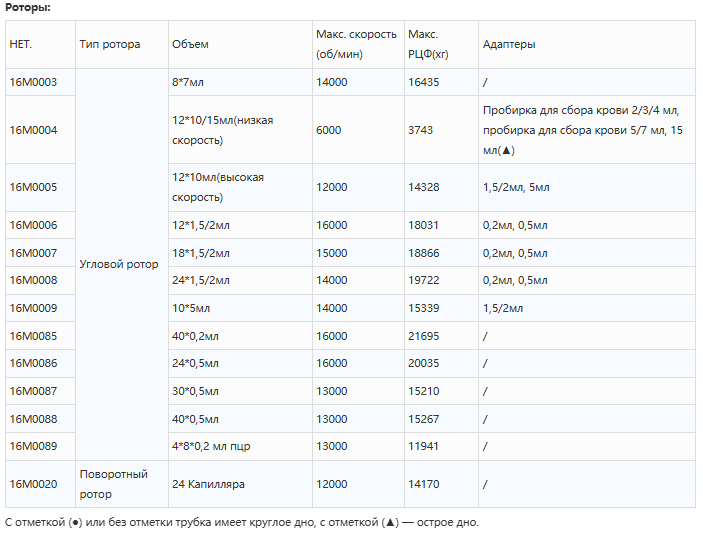703x534 pixels.
Task: Select the 16M0085 rotor code cell
Action: click(x=34, y=336)
